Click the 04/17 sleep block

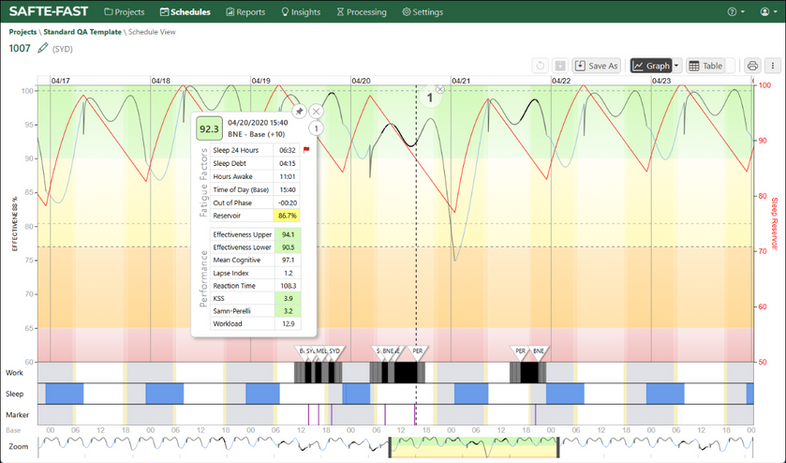tap(64, 393)
